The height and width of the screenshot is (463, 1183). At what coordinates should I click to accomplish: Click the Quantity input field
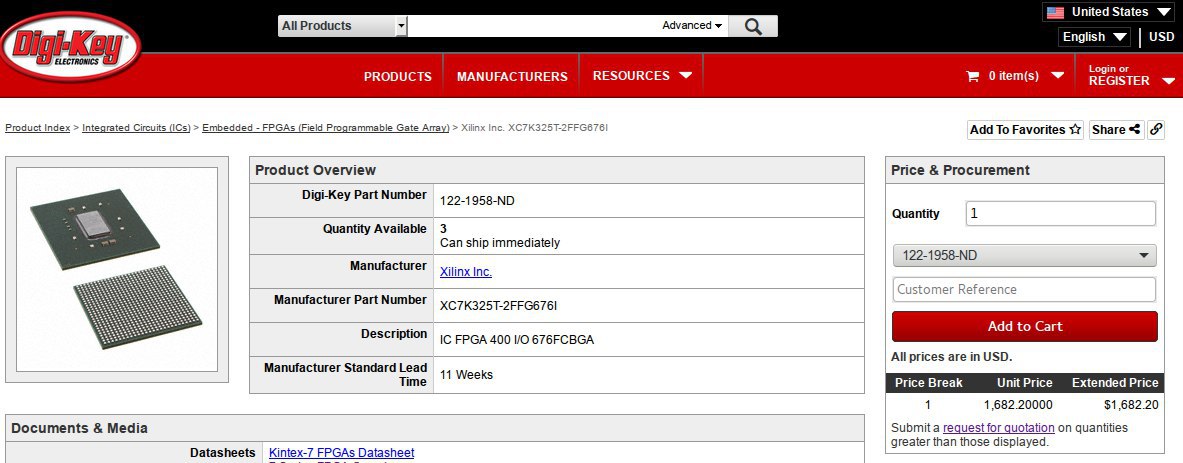point(1060,213)
